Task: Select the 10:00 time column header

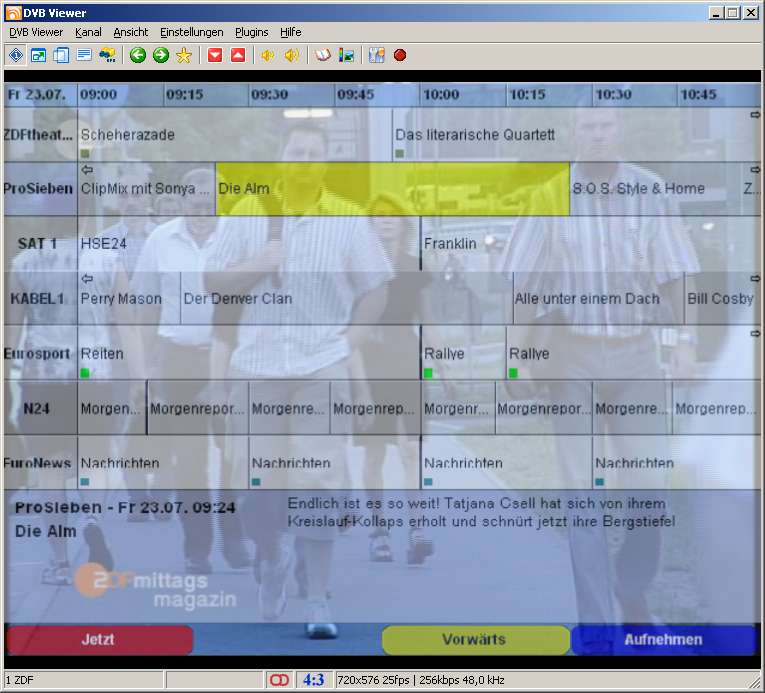Action: [x=463, y=95]
